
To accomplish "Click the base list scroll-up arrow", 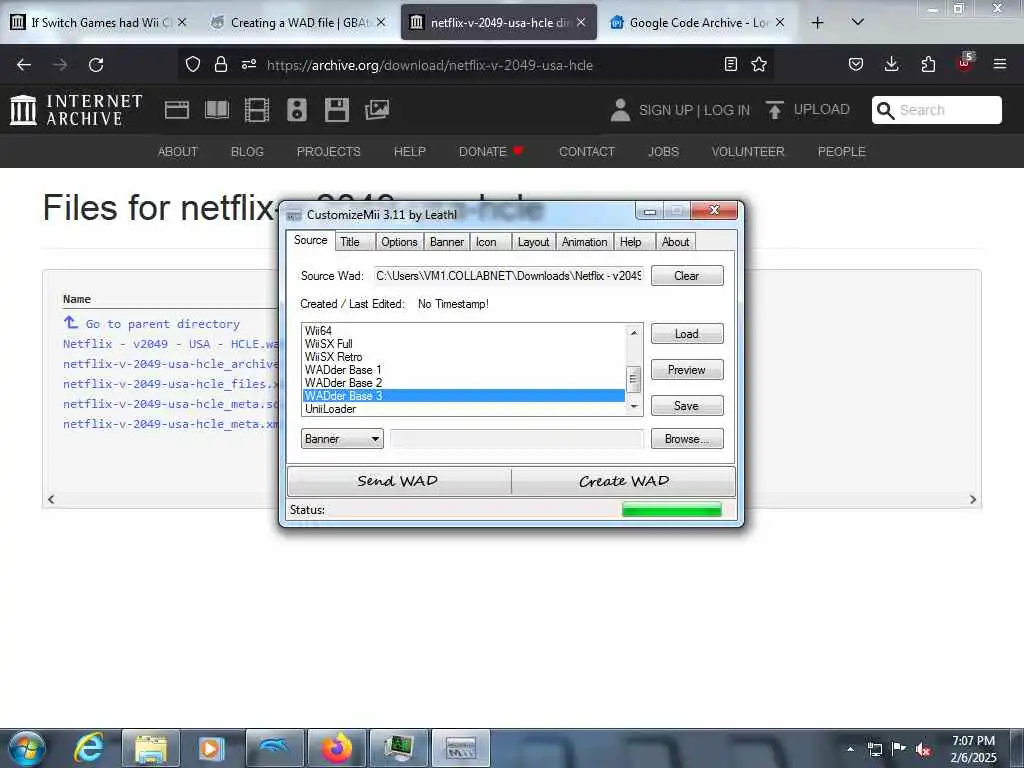I will tap(633, 332).
